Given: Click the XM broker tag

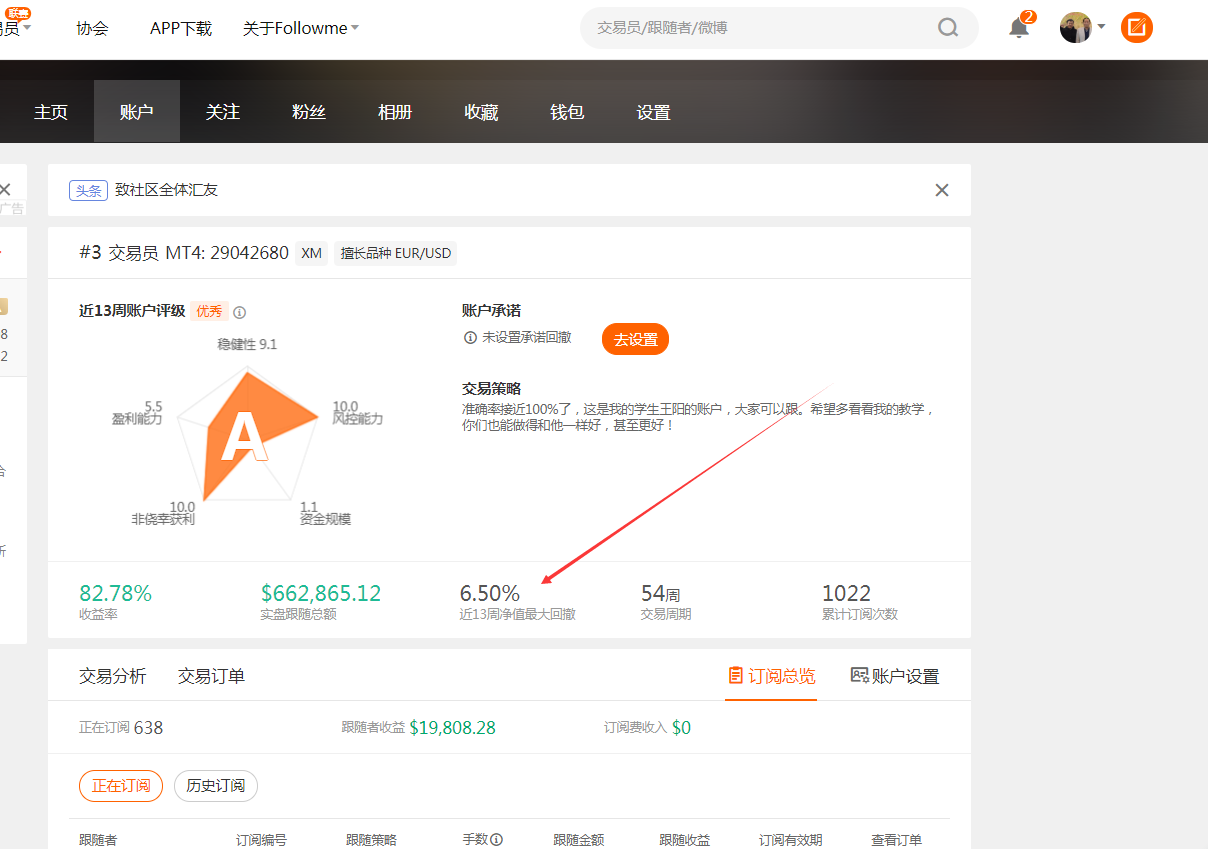Looking at the screenshot, I should 312,253.
